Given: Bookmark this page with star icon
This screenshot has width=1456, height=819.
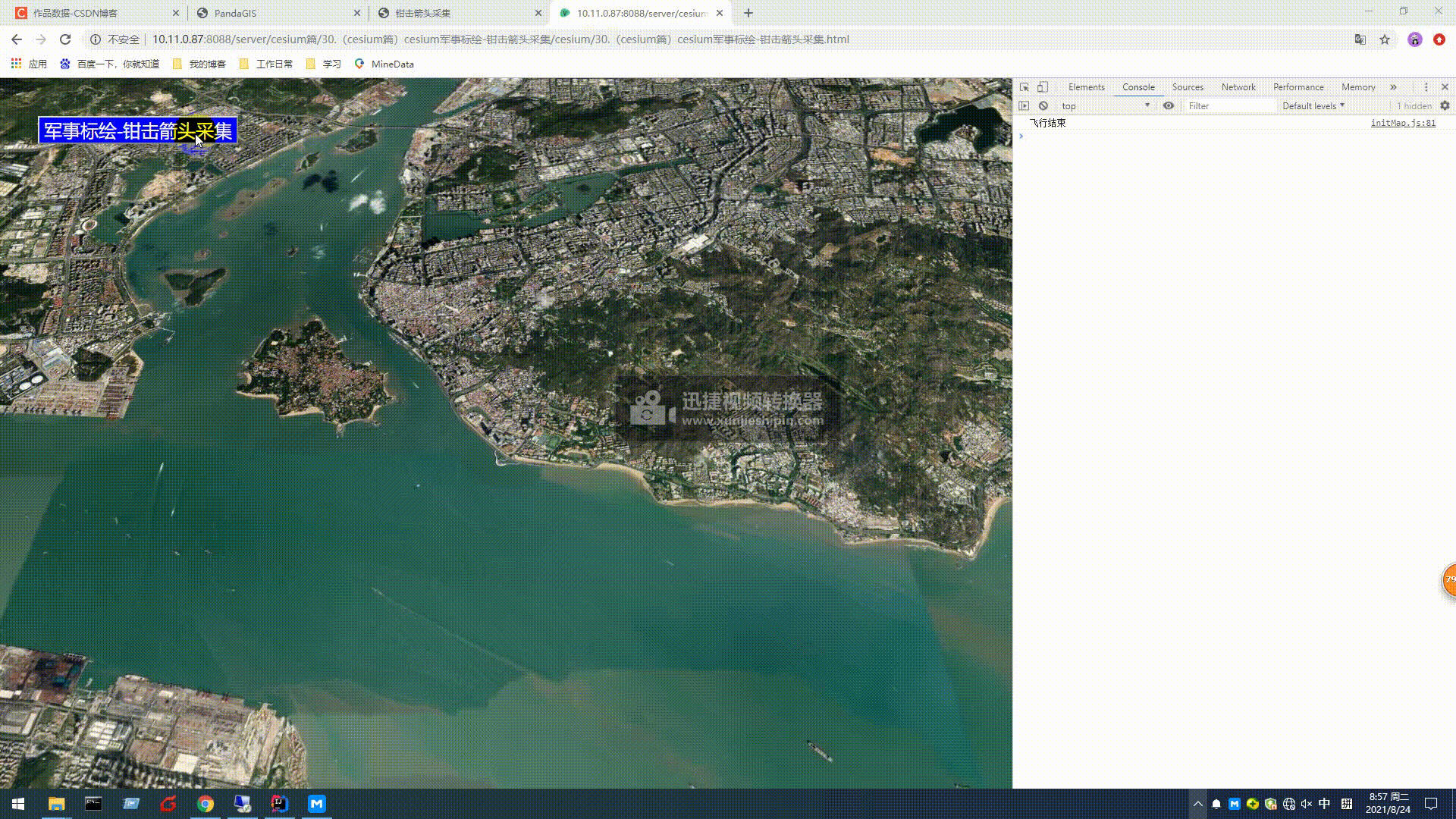Looking at the screenshot, I should point(1385,39).
